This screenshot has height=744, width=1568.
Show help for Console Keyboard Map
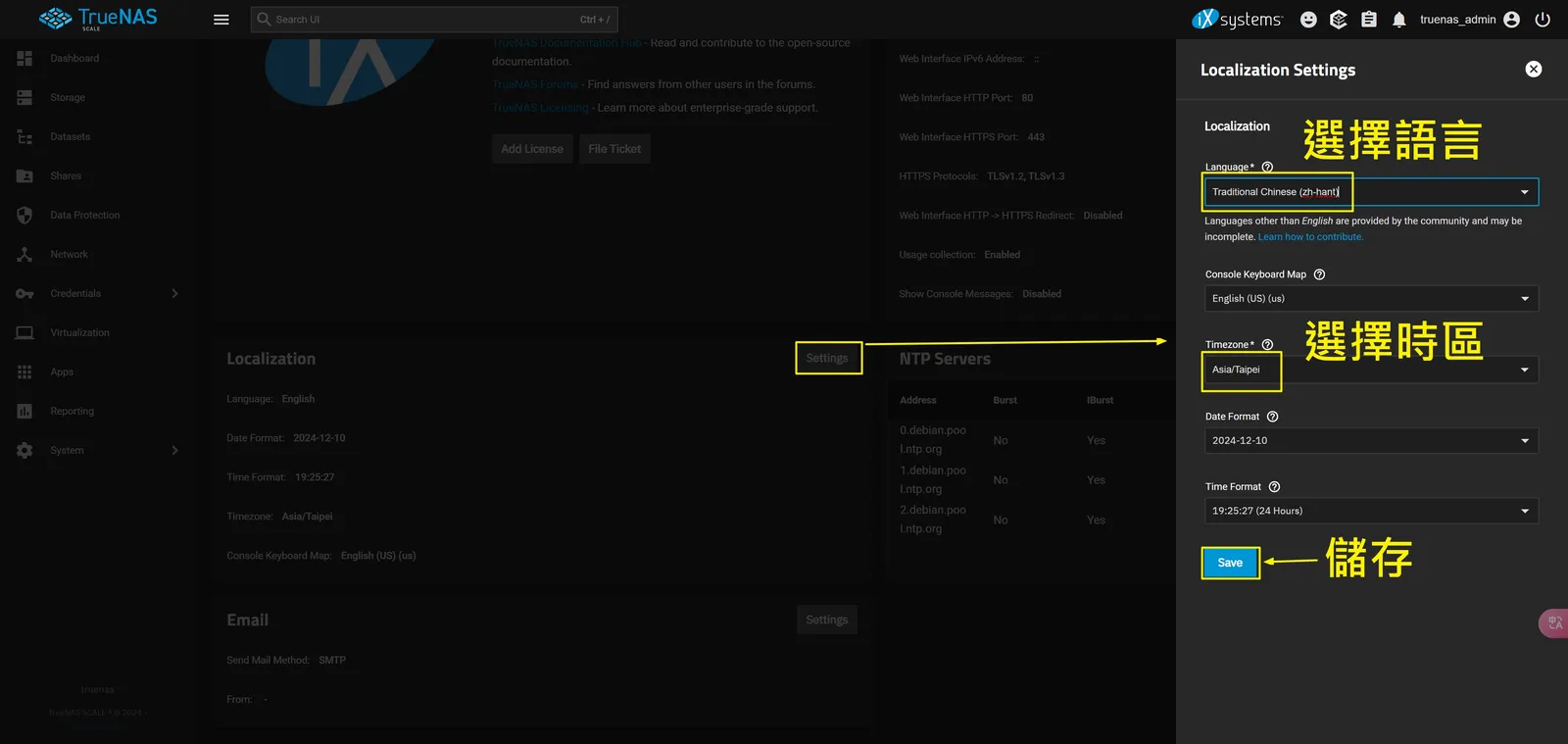(x=1319, y=274)
